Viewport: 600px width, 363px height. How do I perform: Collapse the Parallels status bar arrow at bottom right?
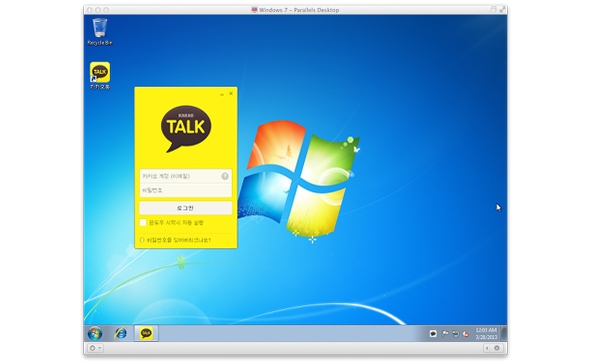[487, 348]
